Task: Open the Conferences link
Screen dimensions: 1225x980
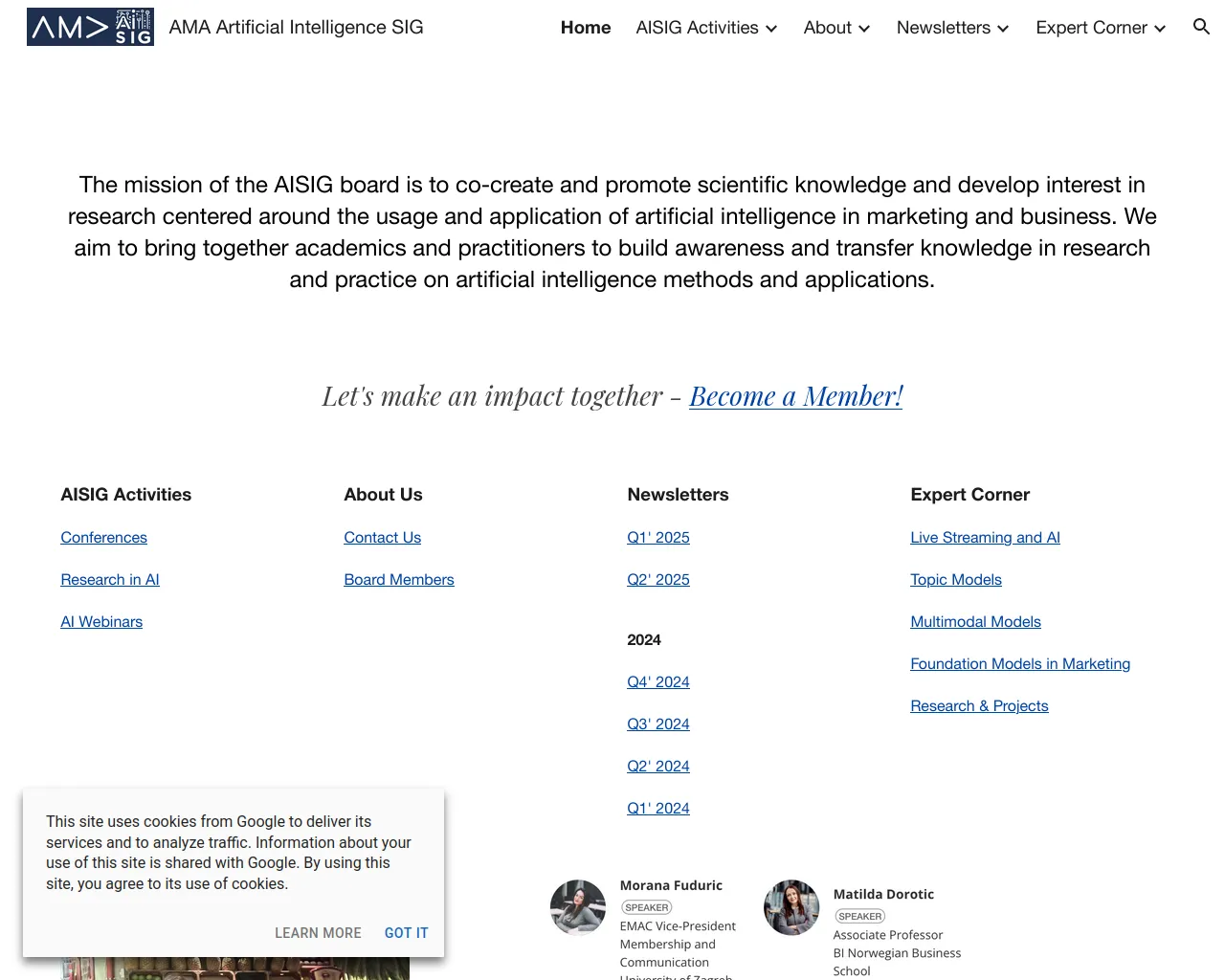Action: [x=103, y=538]
